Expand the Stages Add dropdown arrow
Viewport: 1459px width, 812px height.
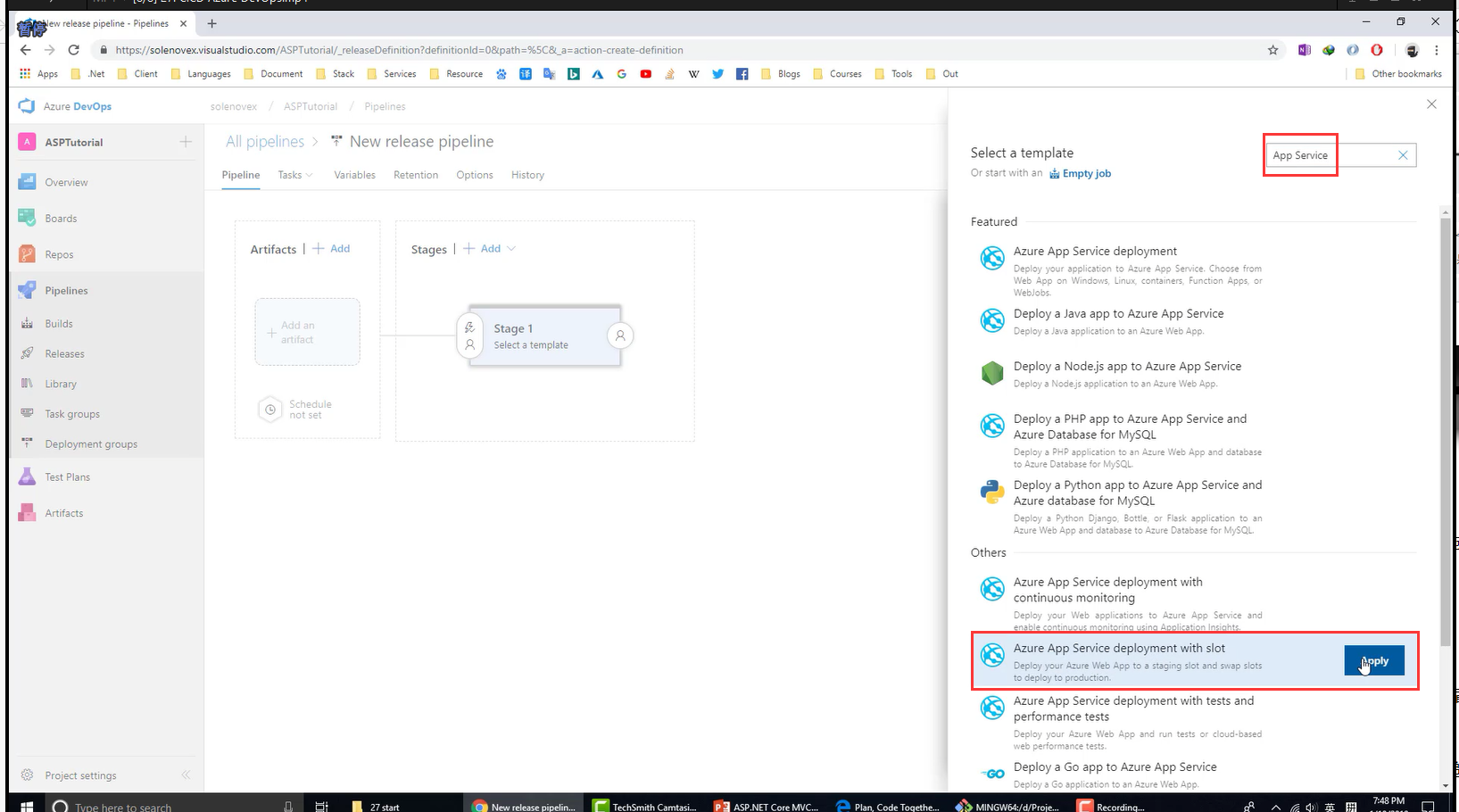(x=511, y=249)
